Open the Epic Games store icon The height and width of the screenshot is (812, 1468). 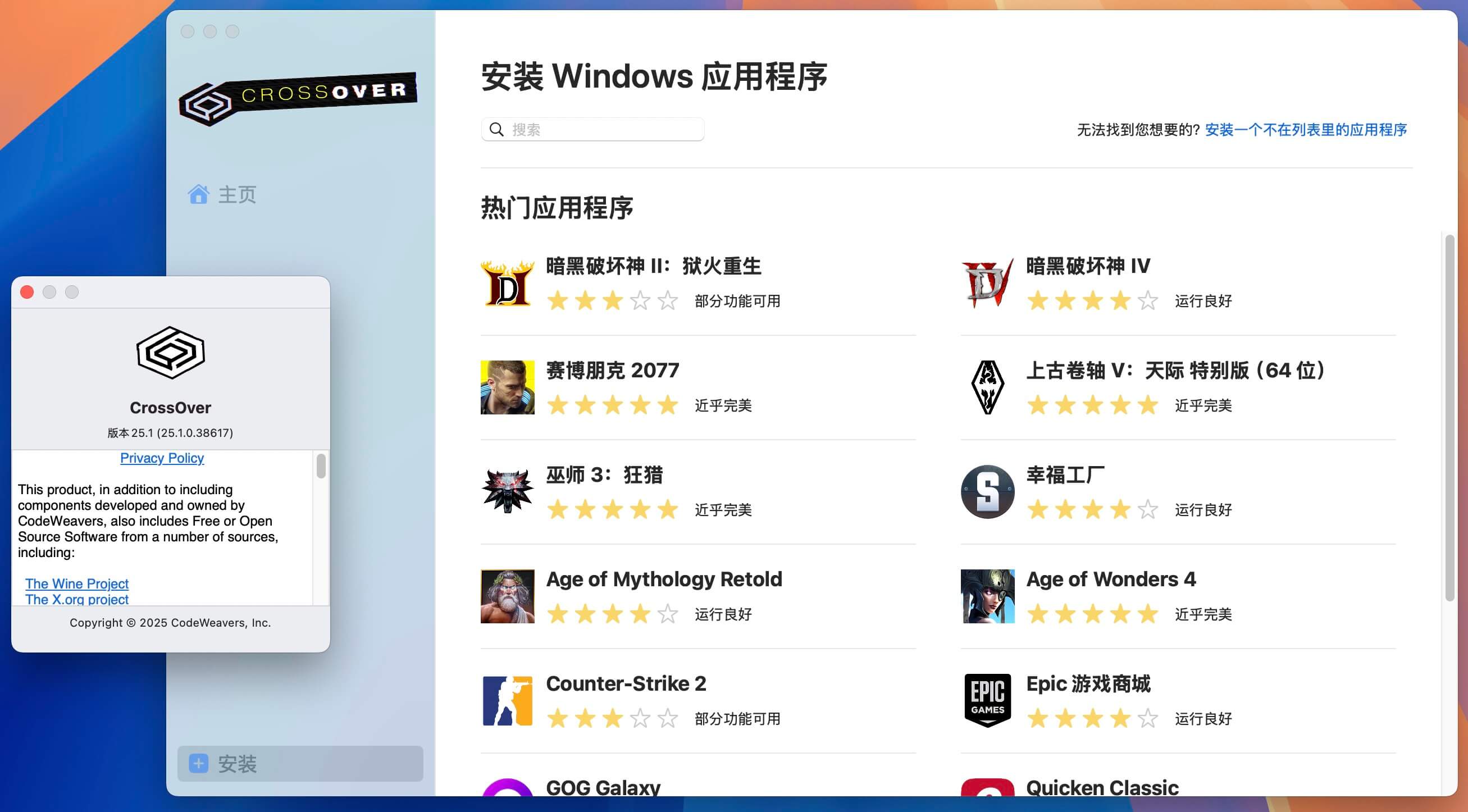(988, 700)
